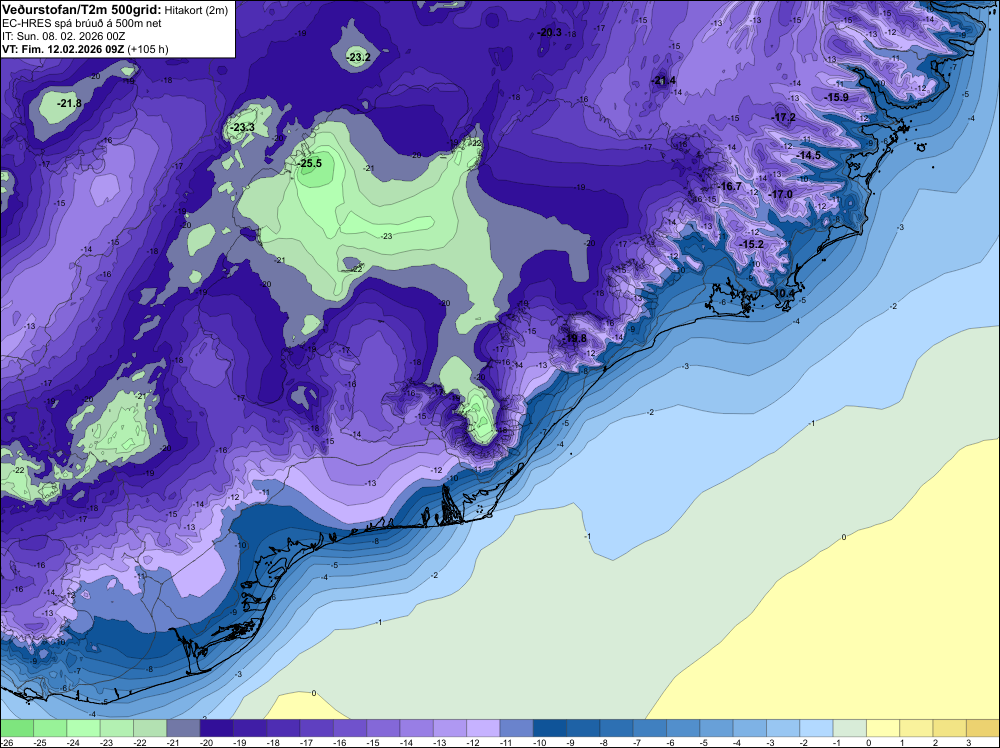Click the legend scale label '-10'
This screenshot has height=748, width=1000.
tap(540, 742)
